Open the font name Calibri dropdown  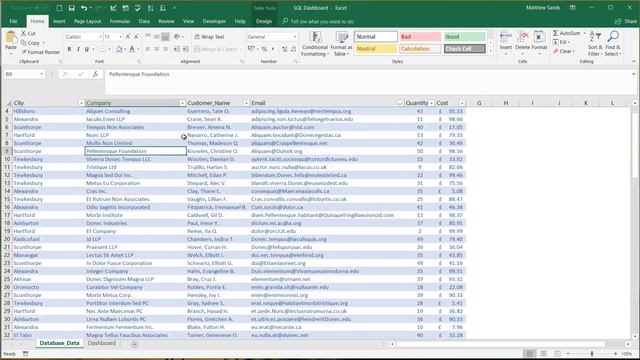point(100,37)
